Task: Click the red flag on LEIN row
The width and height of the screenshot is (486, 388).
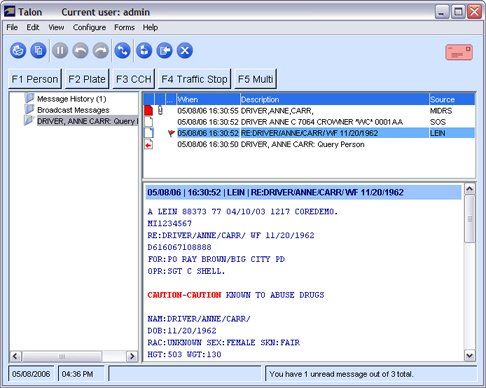Action: click(x=171, y=133)
